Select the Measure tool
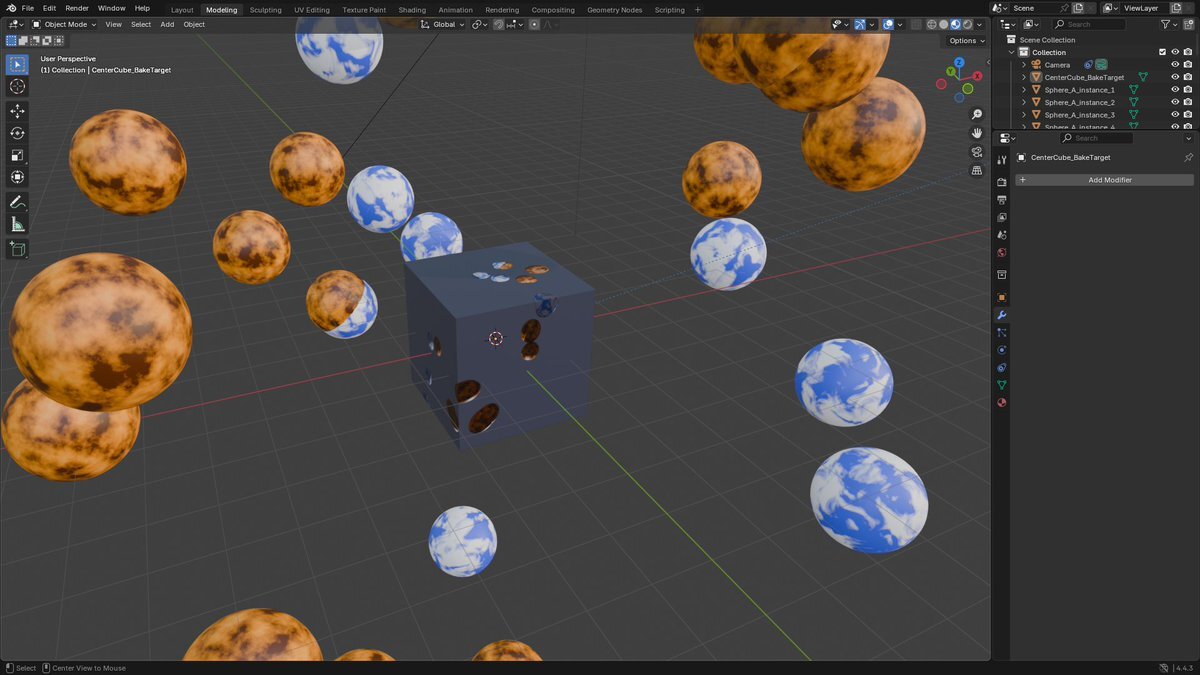The image size is (1200, 675). tap(17, 224)
